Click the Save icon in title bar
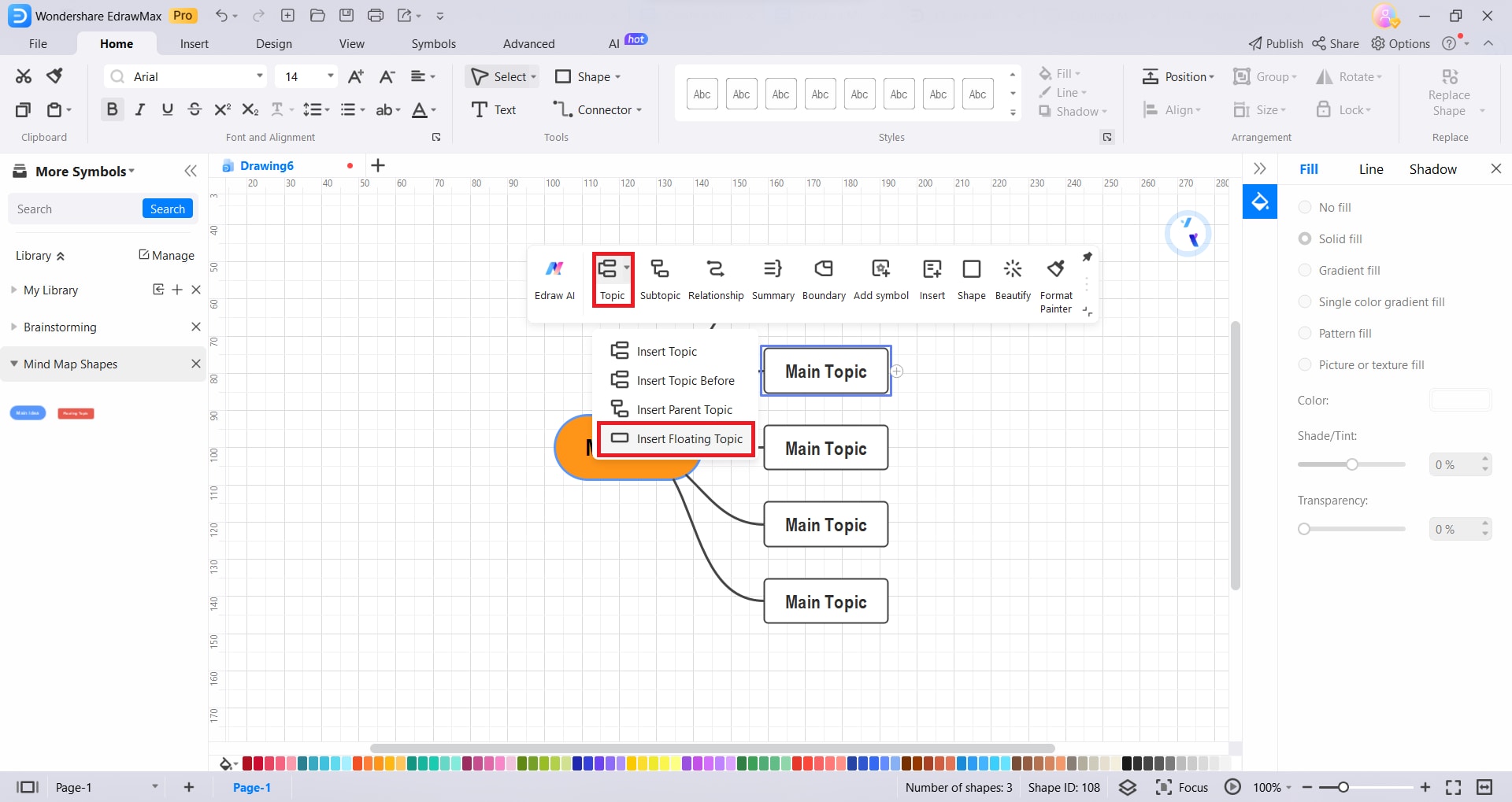Viewport: 1512px width, 802px height. point(346,16)
